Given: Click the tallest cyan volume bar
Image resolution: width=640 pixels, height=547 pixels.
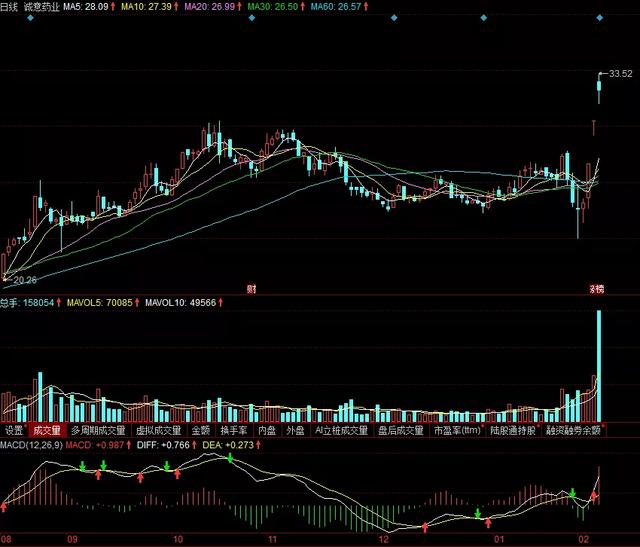Looking at the screenshot, I should click(x=599, y=366).
